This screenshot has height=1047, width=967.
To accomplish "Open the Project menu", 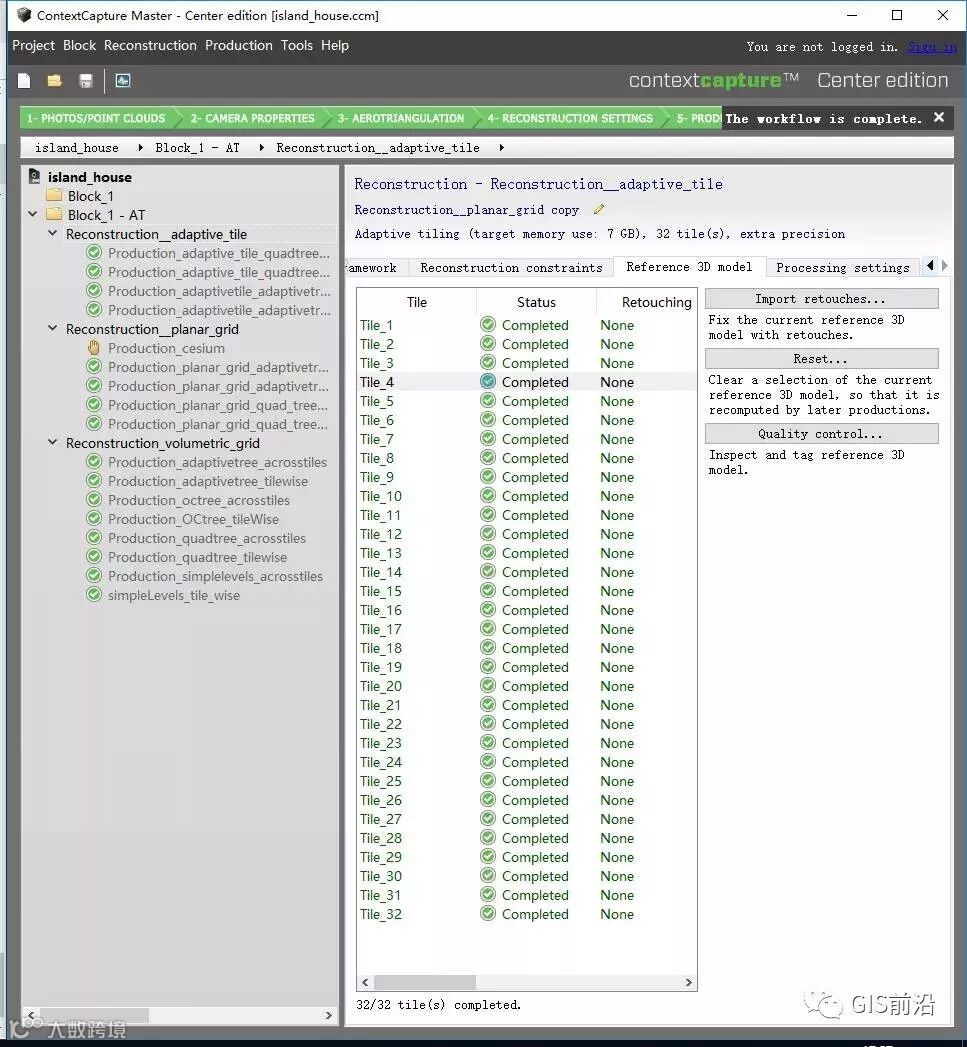I will click(33, 45).
